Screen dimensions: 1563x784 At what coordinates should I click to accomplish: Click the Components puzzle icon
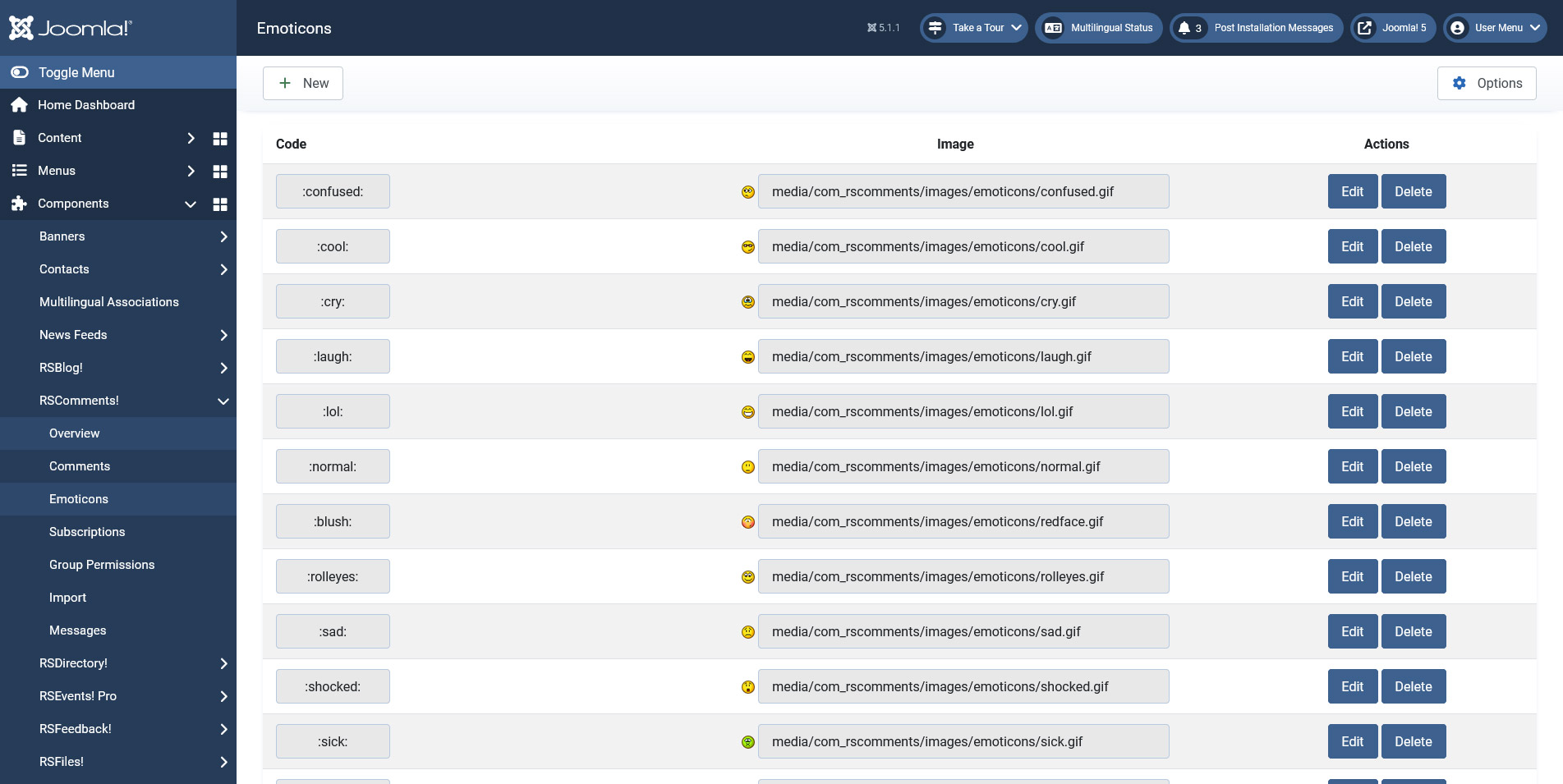(19, 204)
